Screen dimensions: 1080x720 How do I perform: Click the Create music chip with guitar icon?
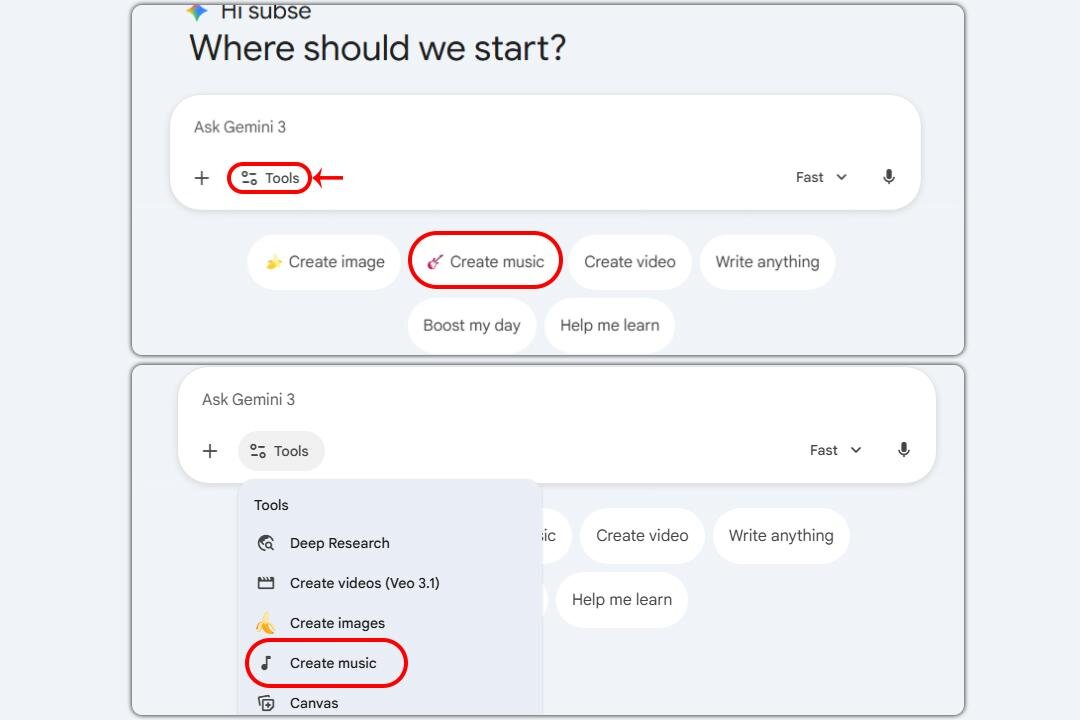tap(485, 262)
